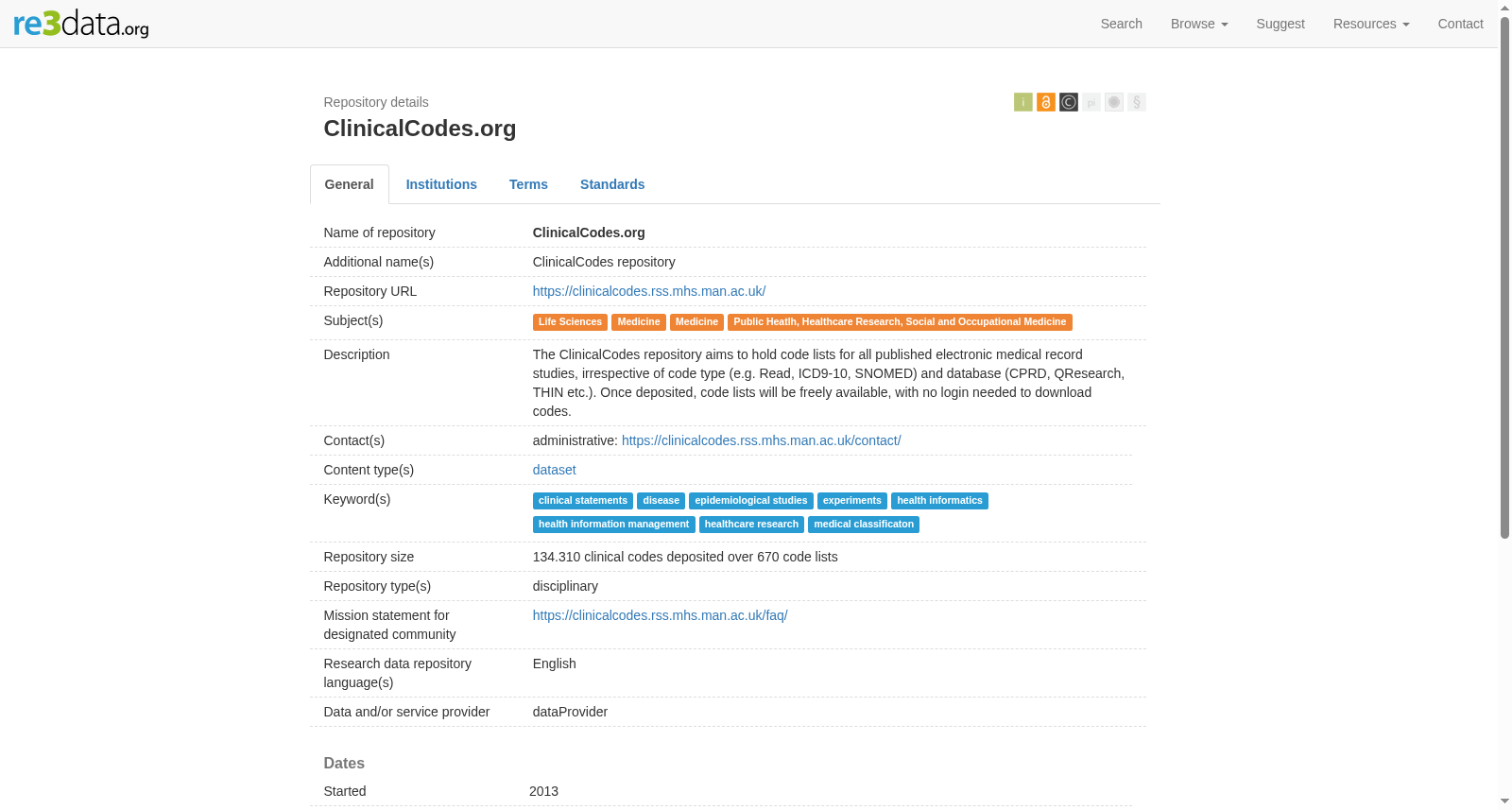1512x810 pixels.
Task: Open the Browse dropdown menu
Action: click(x=1199, y=24)
